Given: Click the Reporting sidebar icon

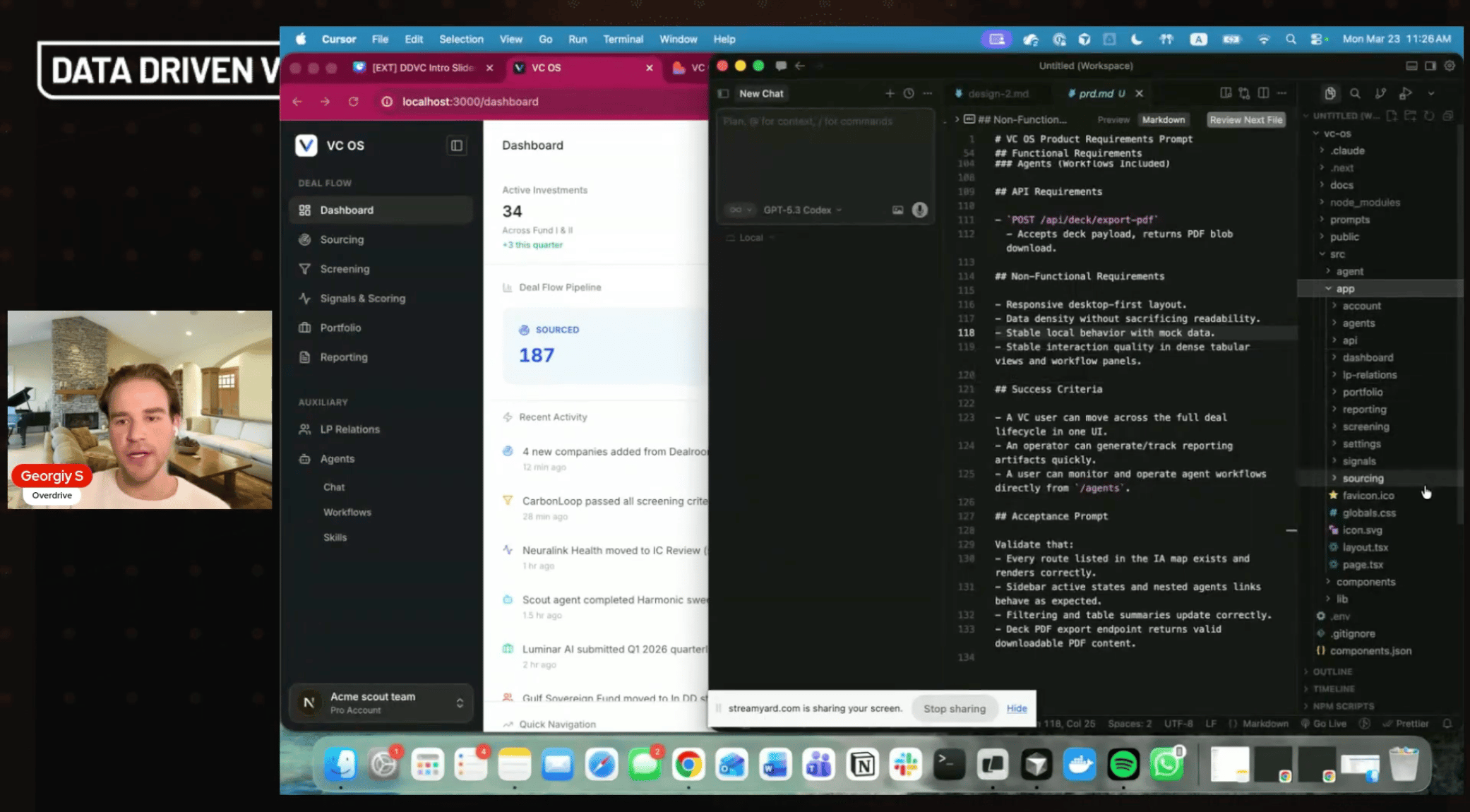Looking at the screenshot, I should [304, 357].
